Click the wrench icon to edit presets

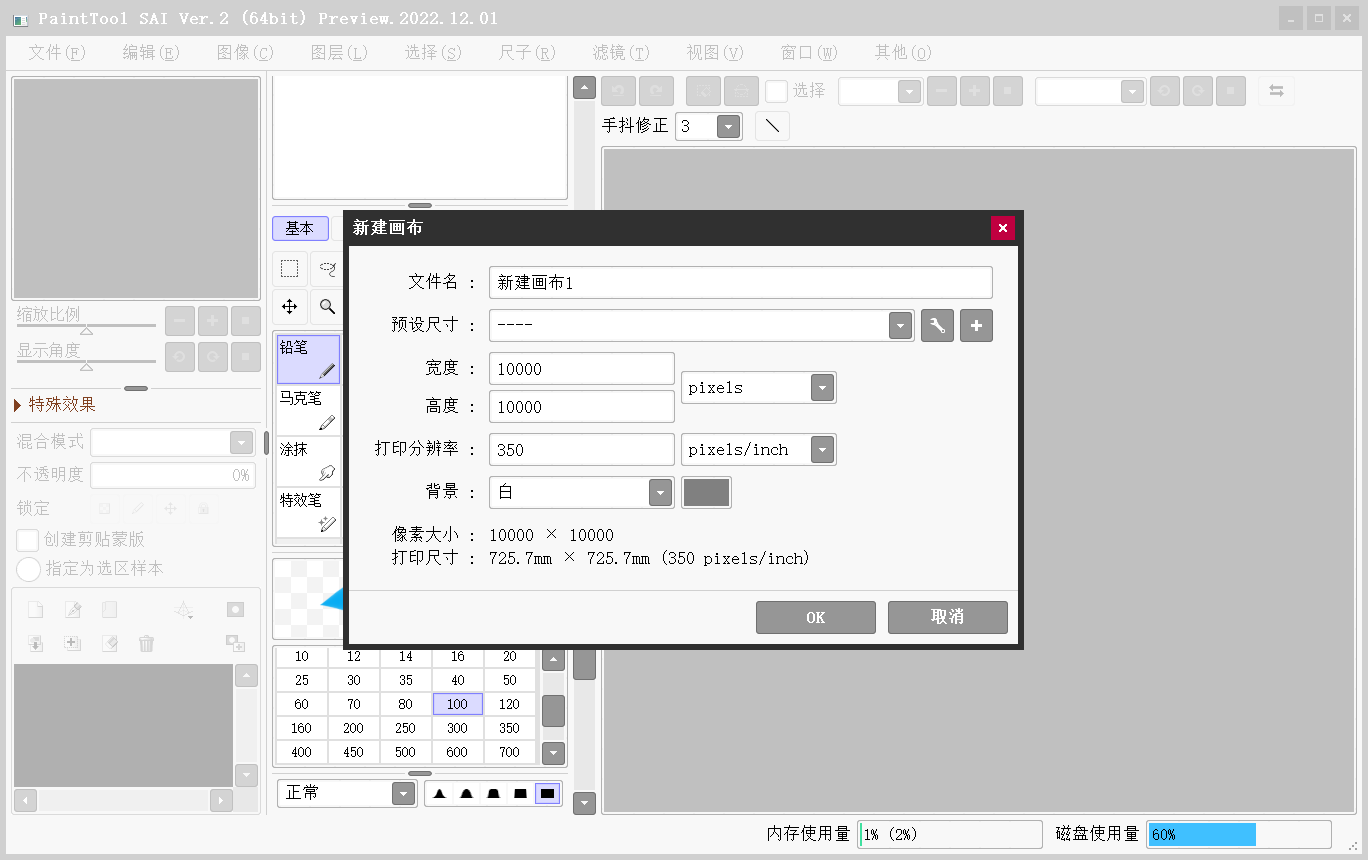937,326
